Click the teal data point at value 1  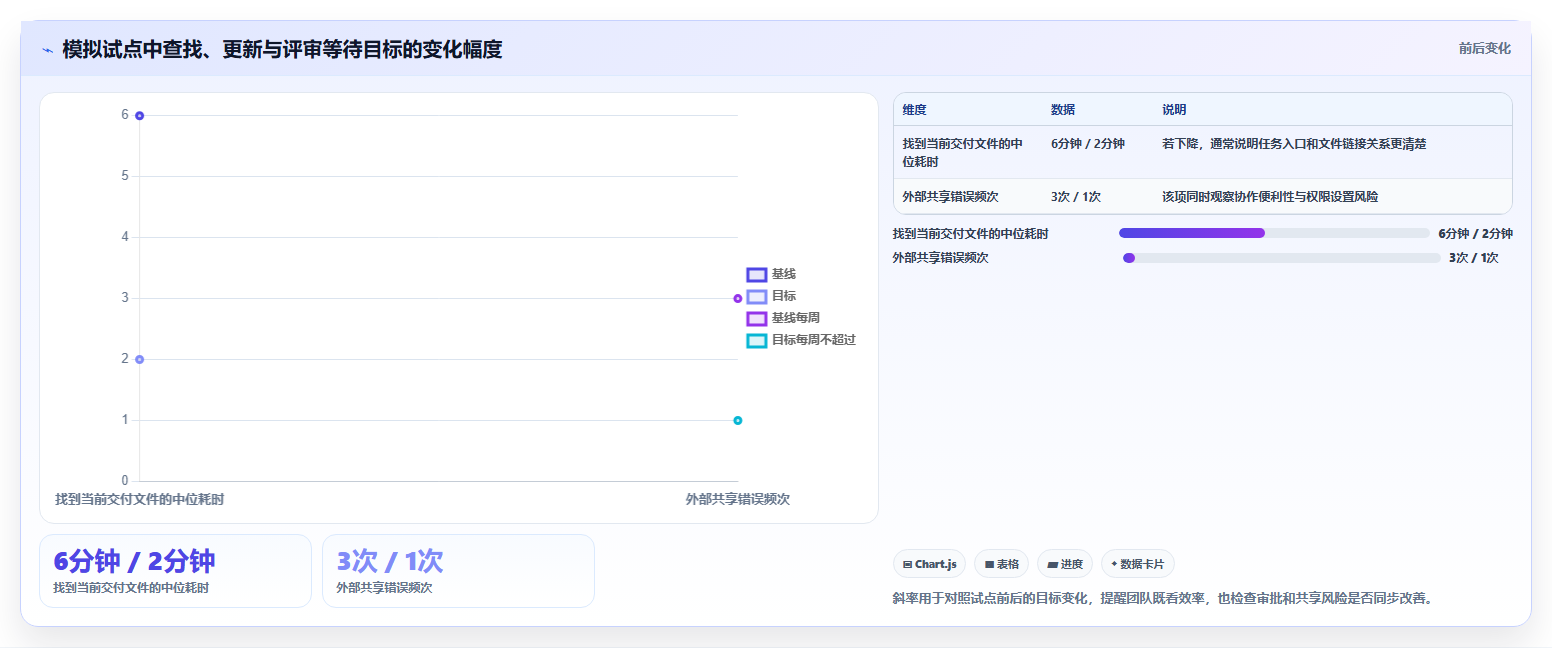pyautogui.click(x=738, y=420)
